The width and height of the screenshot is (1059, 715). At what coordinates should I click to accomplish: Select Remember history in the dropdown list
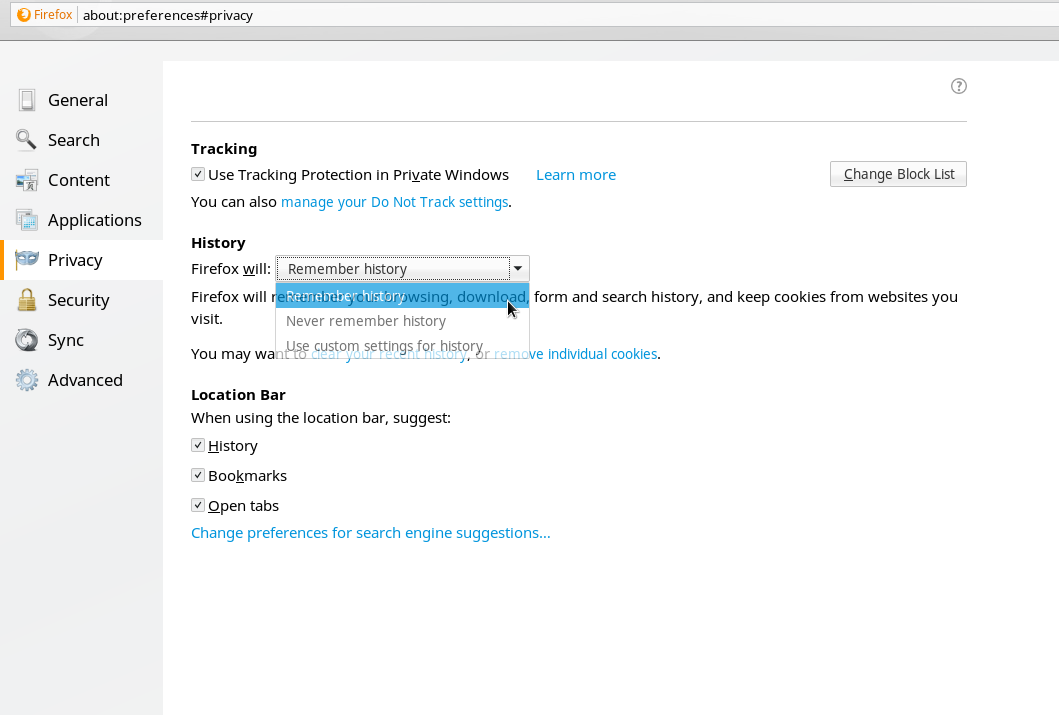pyautogui.click(x=402, y=296)
